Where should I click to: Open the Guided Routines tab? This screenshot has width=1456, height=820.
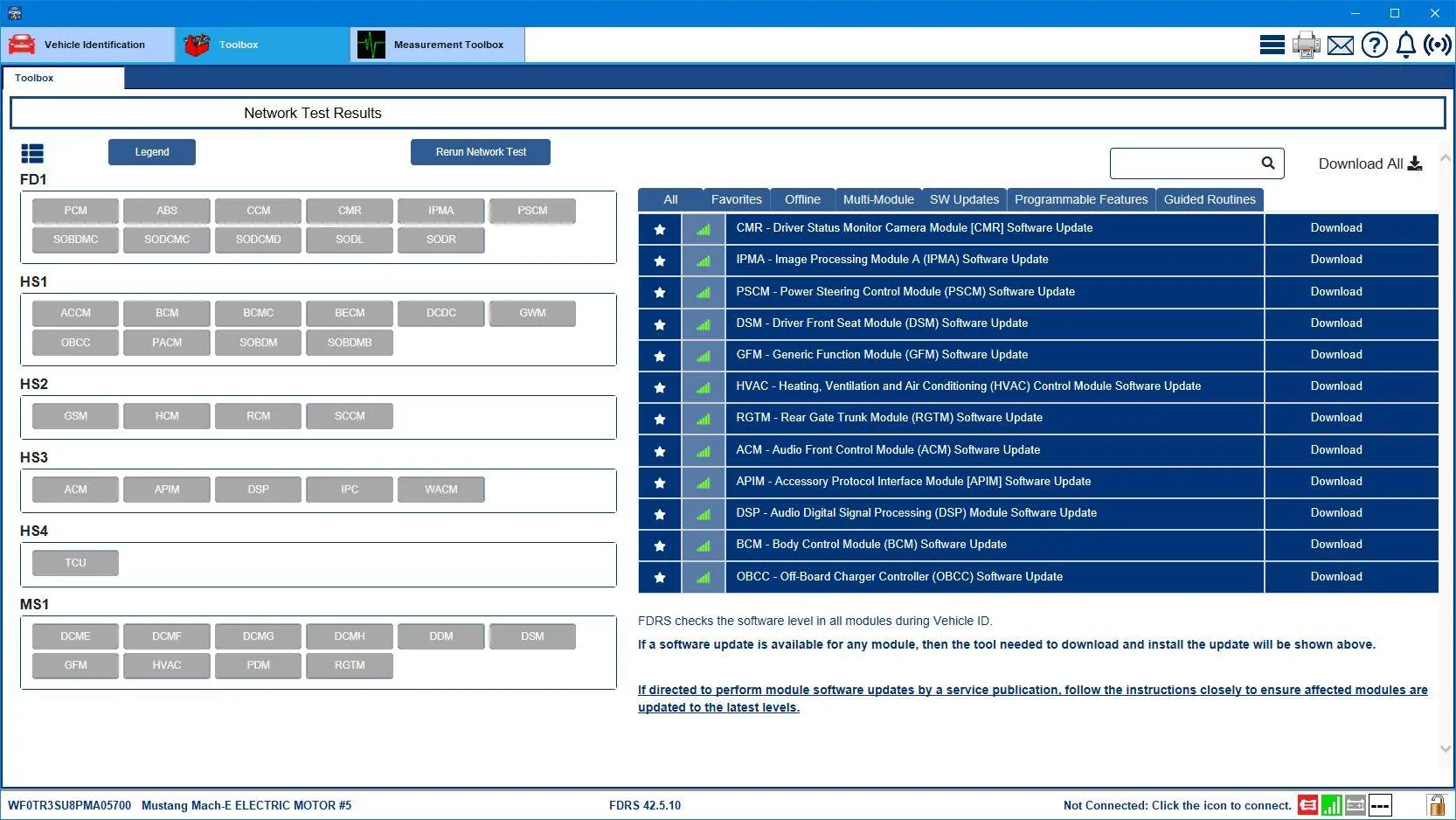point(1210,199)
